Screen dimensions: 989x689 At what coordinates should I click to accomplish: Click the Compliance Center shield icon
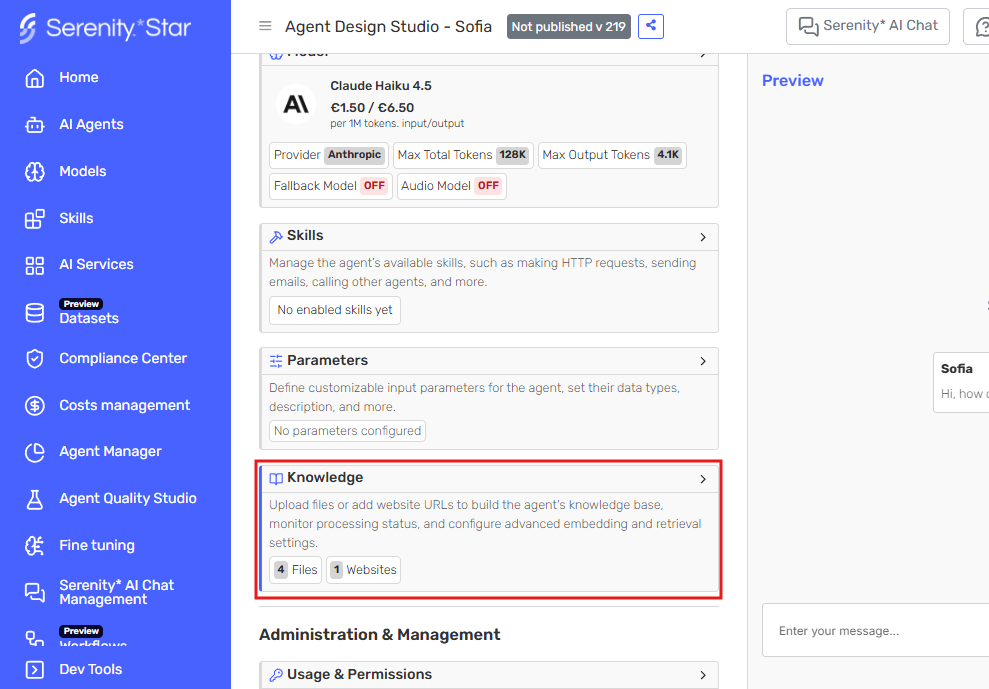click(35, 358)
